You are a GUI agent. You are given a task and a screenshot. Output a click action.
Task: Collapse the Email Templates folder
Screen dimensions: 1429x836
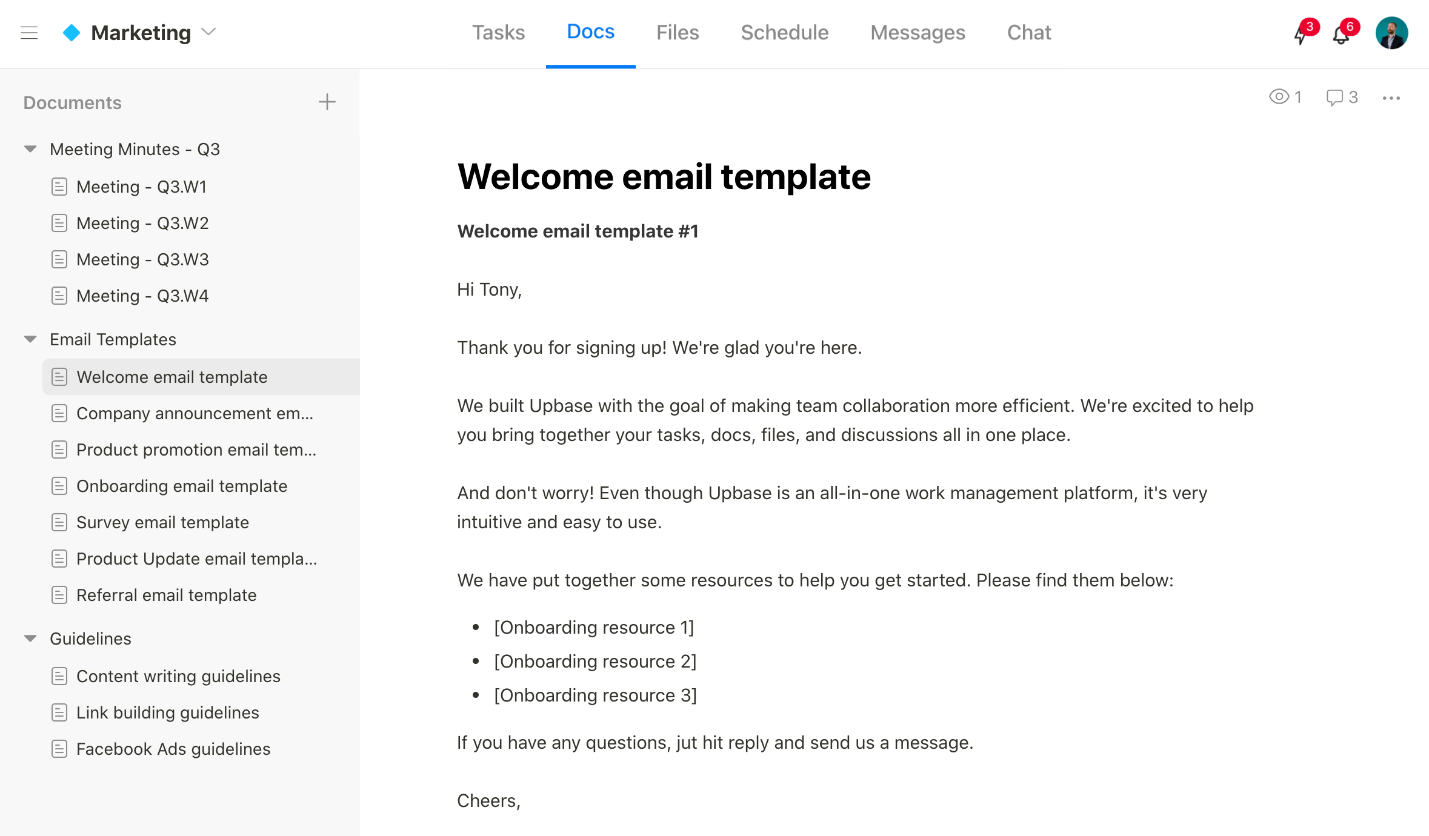pyautogui.click(x=30, y=339)
